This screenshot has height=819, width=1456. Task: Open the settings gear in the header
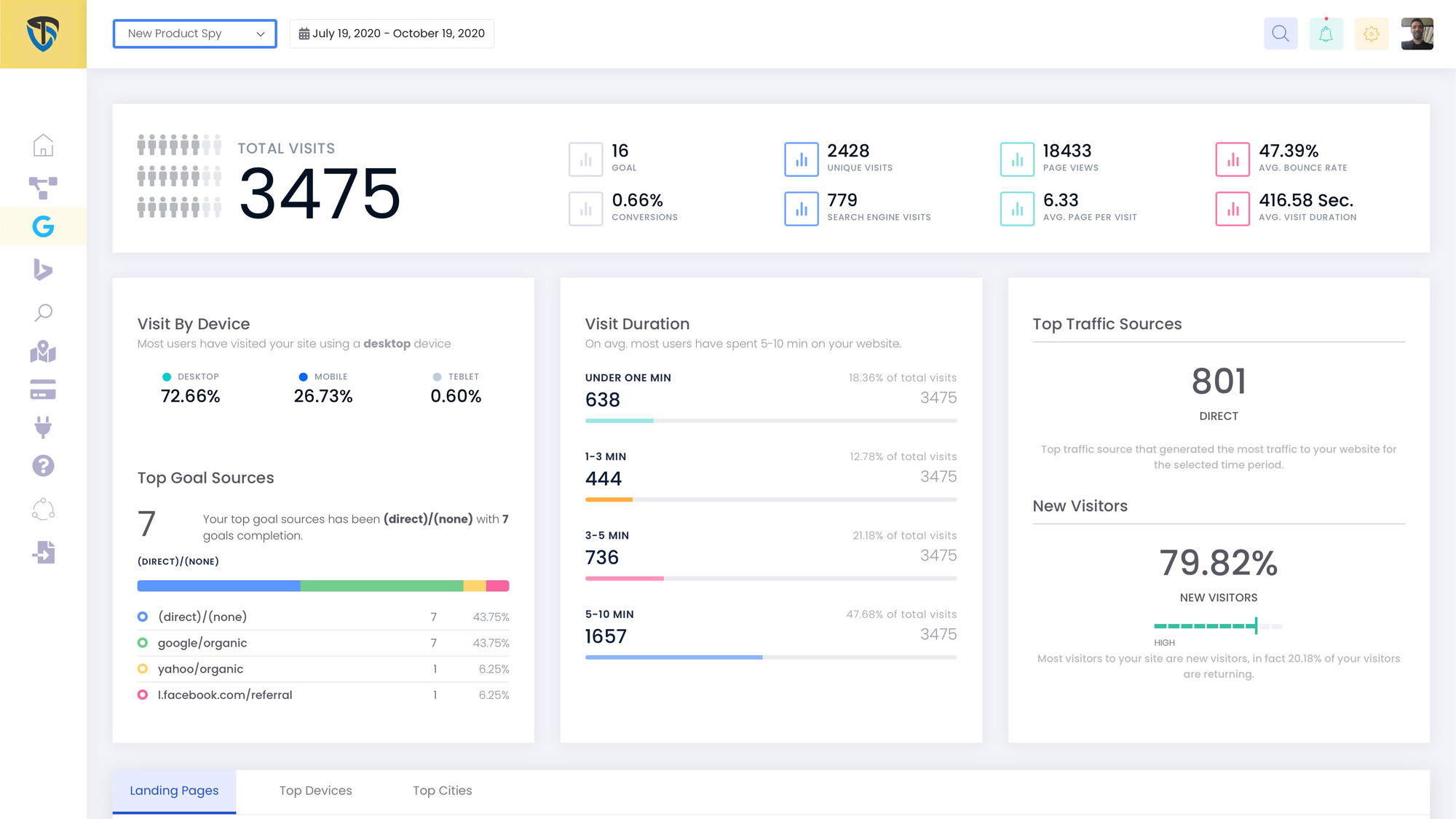point(1372,33)
